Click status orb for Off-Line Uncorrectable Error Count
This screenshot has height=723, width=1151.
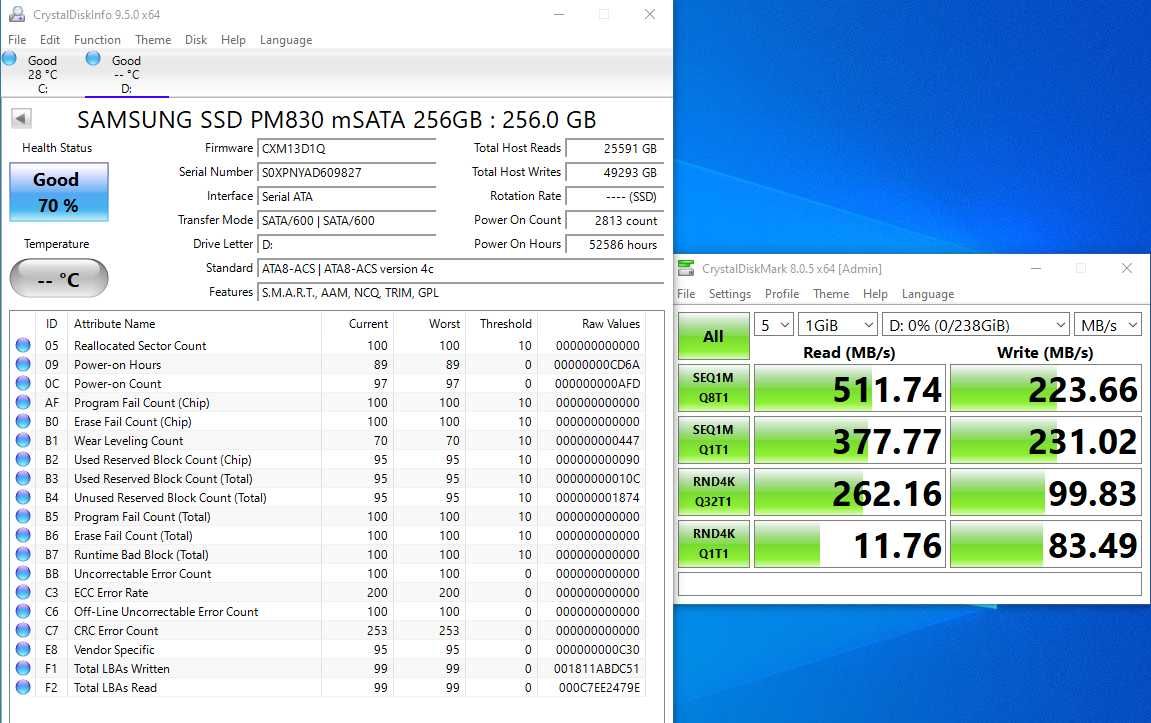coord(23,611)
